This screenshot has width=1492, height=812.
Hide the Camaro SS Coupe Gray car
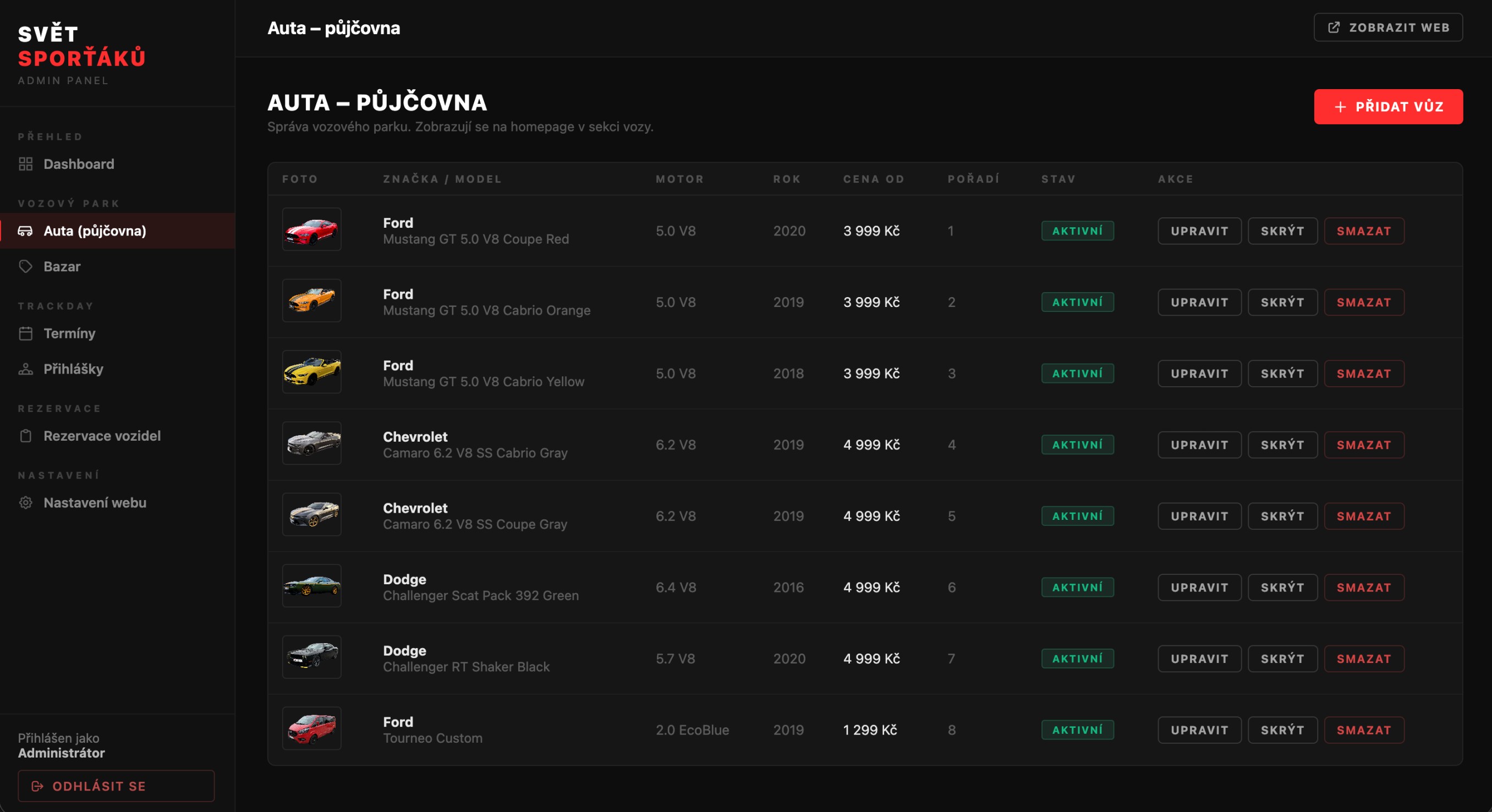pyautogui.click(x=1283, y=516)
